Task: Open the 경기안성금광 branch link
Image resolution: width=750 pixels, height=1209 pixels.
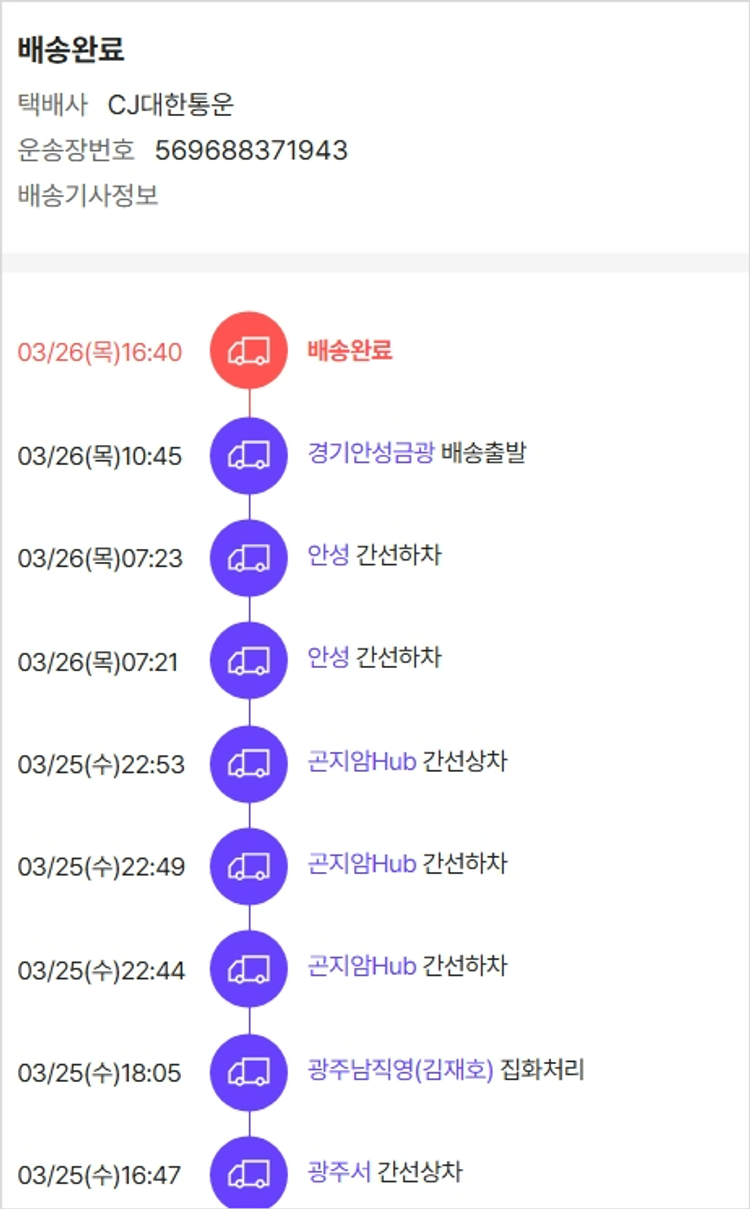Action: click(371, 453)
